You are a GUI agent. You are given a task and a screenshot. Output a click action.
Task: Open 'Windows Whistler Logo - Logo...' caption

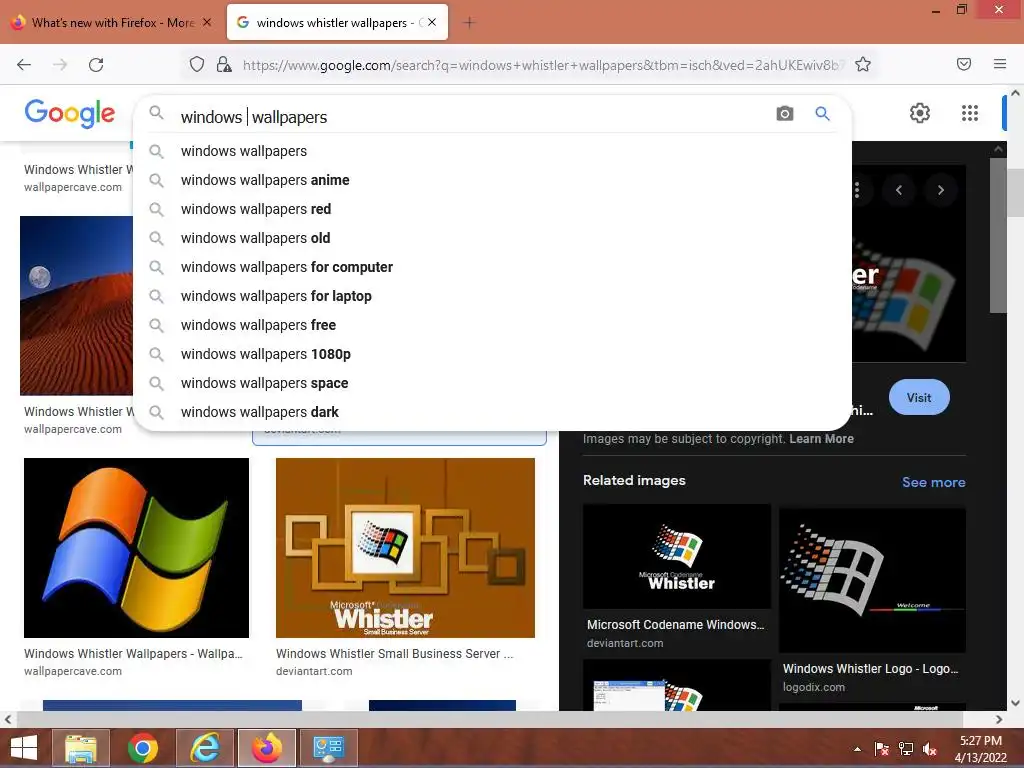pos(871,669)
